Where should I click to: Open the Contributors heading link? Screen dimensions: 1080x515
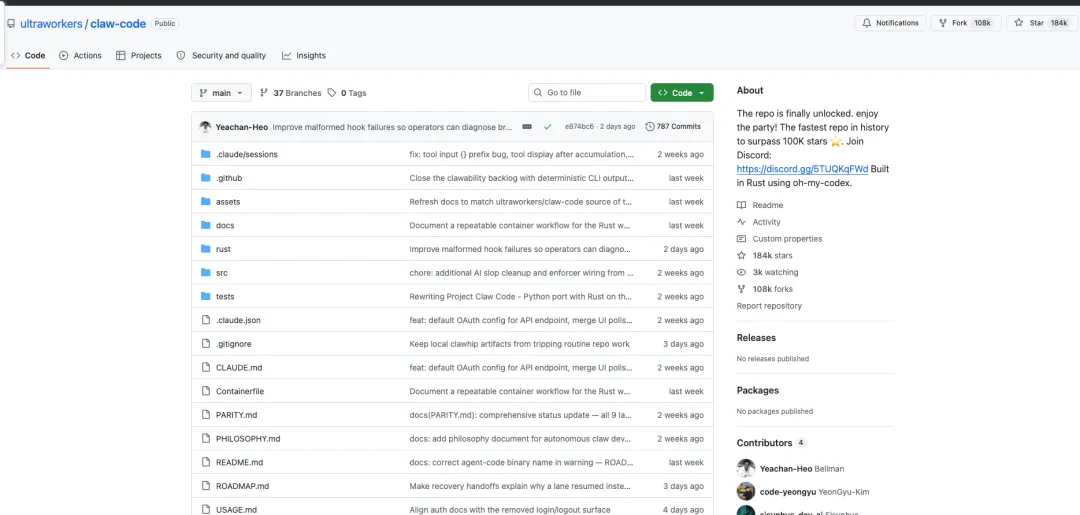[765, 443]
